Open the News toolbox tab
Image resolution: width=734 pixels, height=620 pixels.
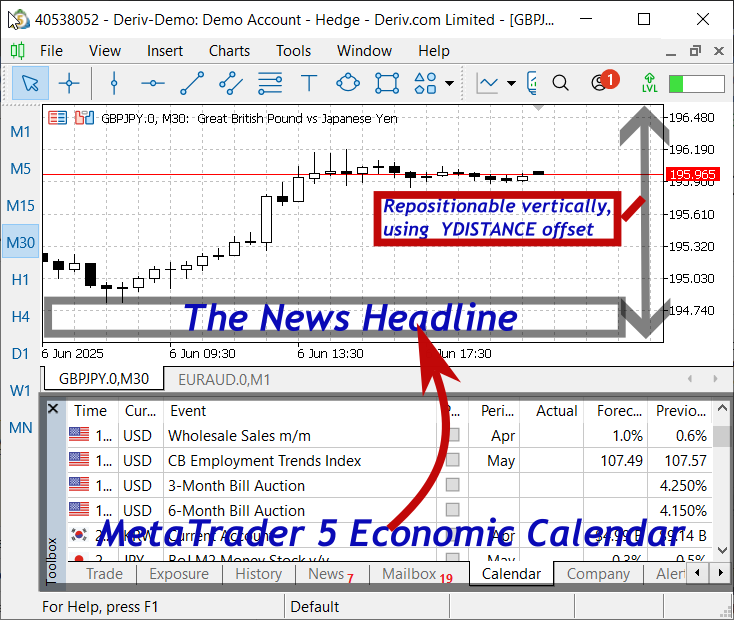coord(331,574)
